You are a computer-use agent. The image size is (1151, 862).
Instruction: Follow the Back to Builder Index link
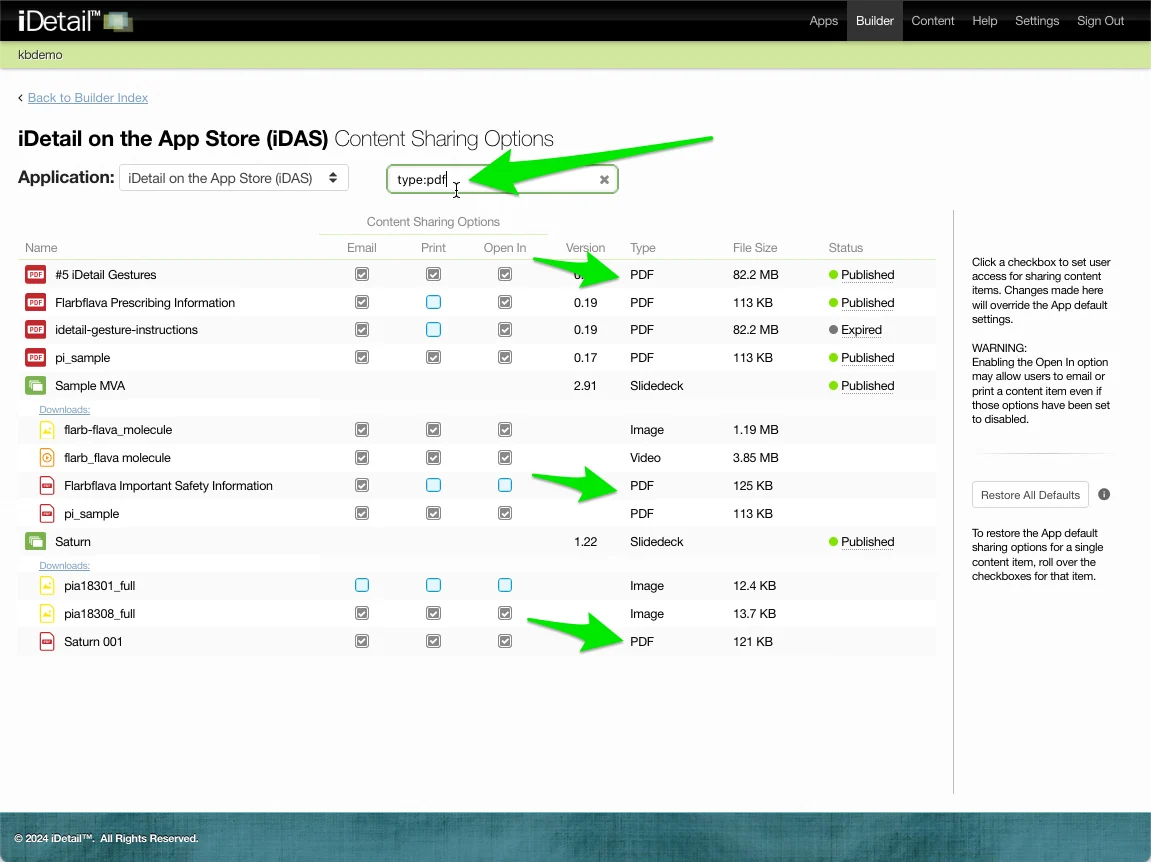[x=88, y=98]
